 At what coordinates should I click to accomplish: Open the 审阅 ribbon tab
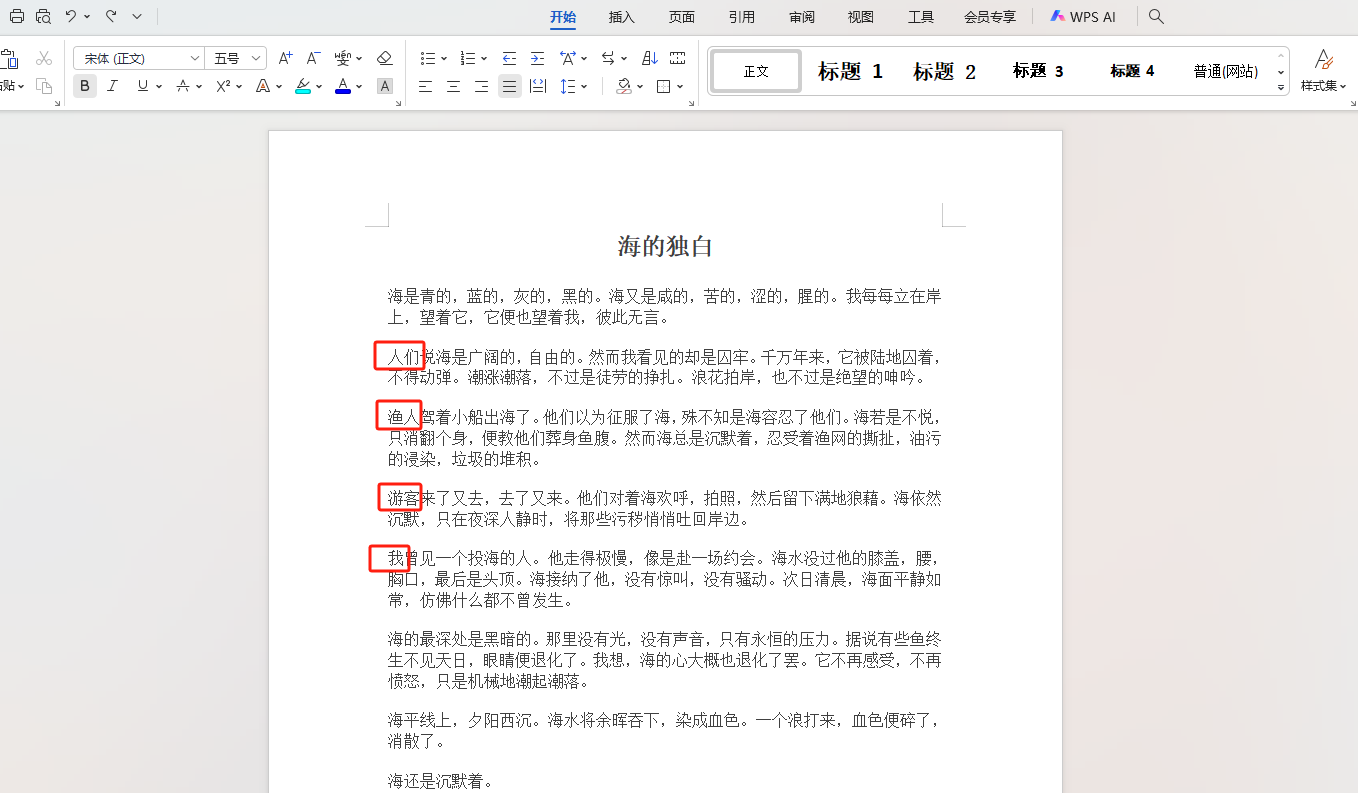pyautogui.click(x=801, y=16)
